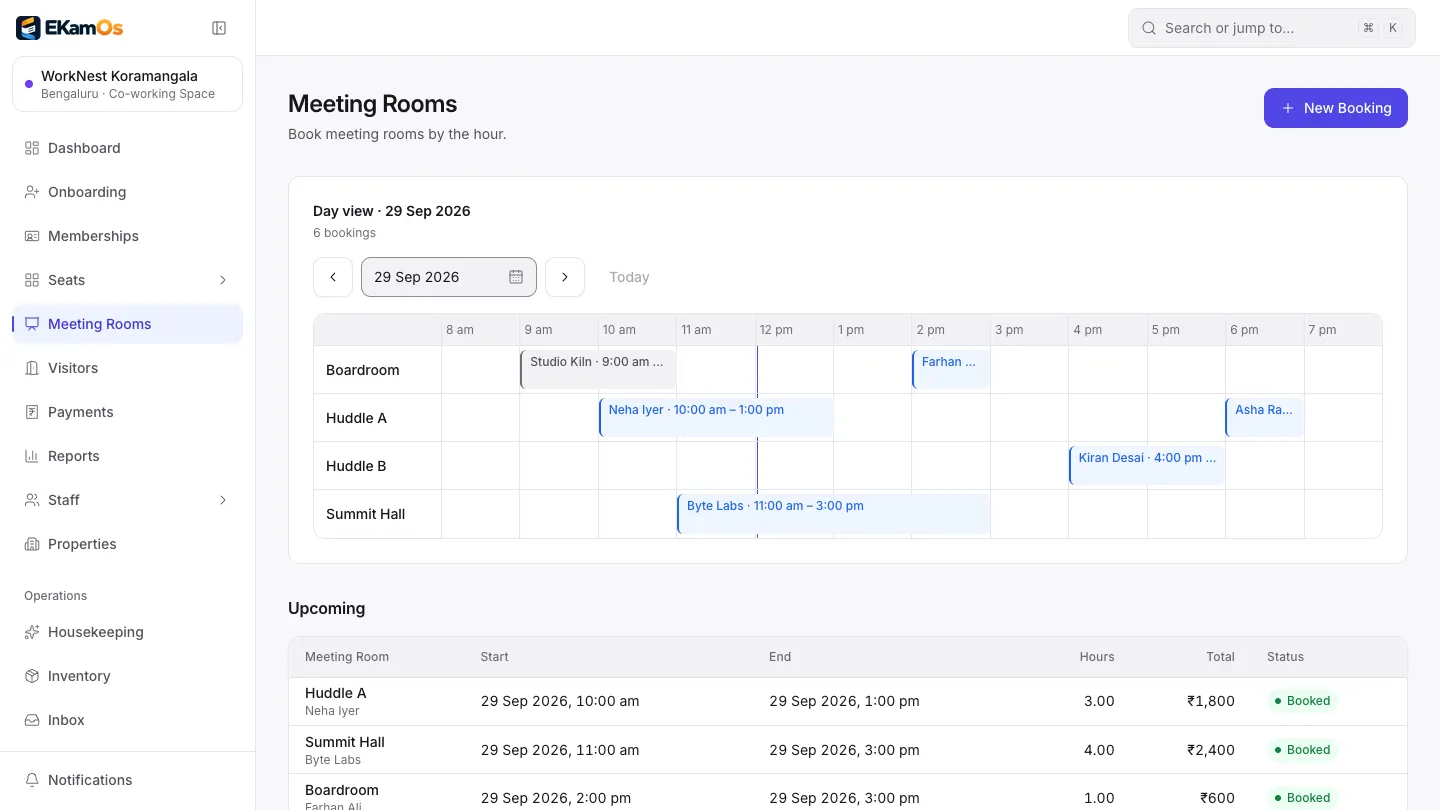Click the Onboarding person-plus icon

(32, 192)
